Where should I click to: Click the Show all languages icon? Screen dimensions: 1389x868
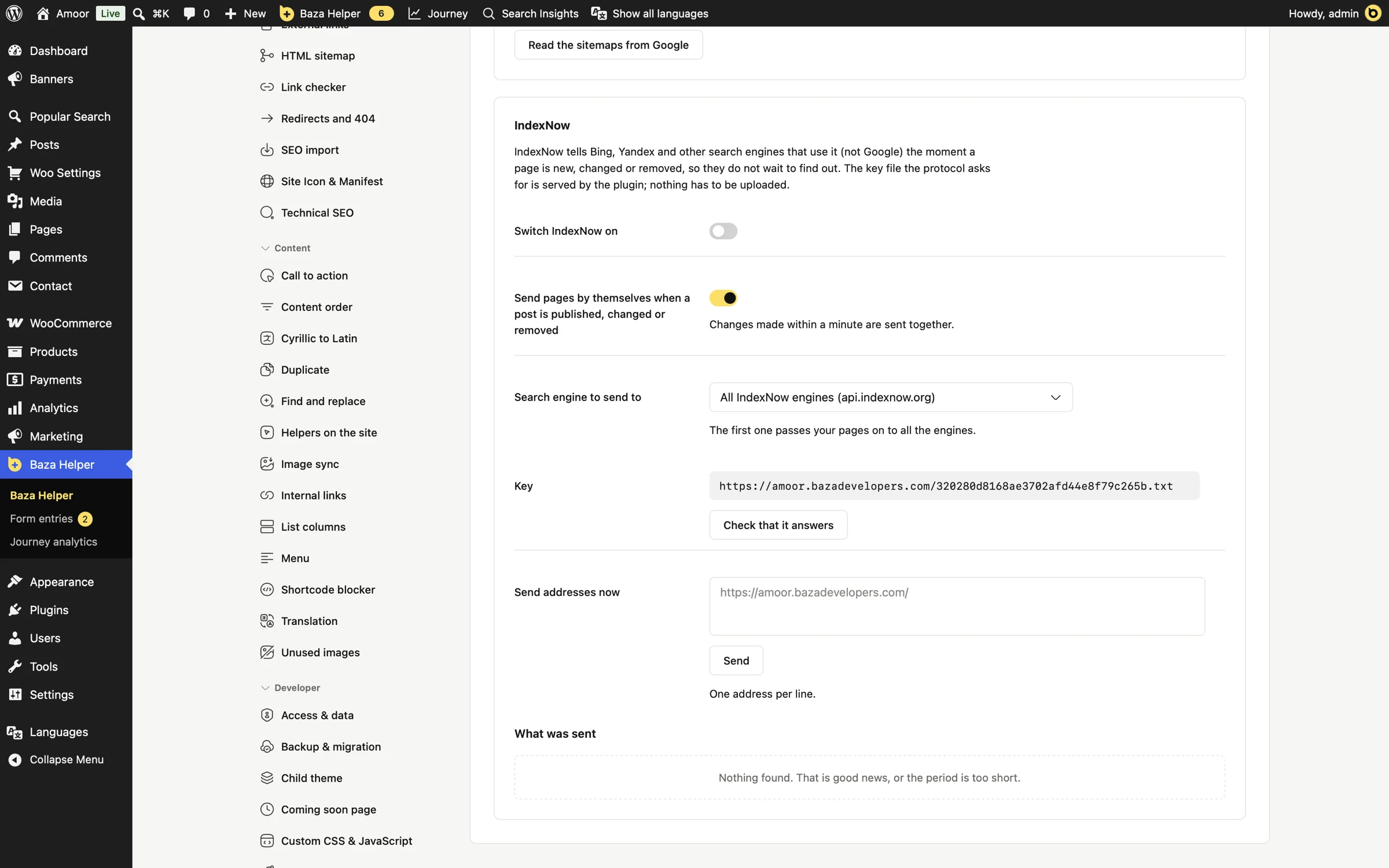[x=599, y=13]
